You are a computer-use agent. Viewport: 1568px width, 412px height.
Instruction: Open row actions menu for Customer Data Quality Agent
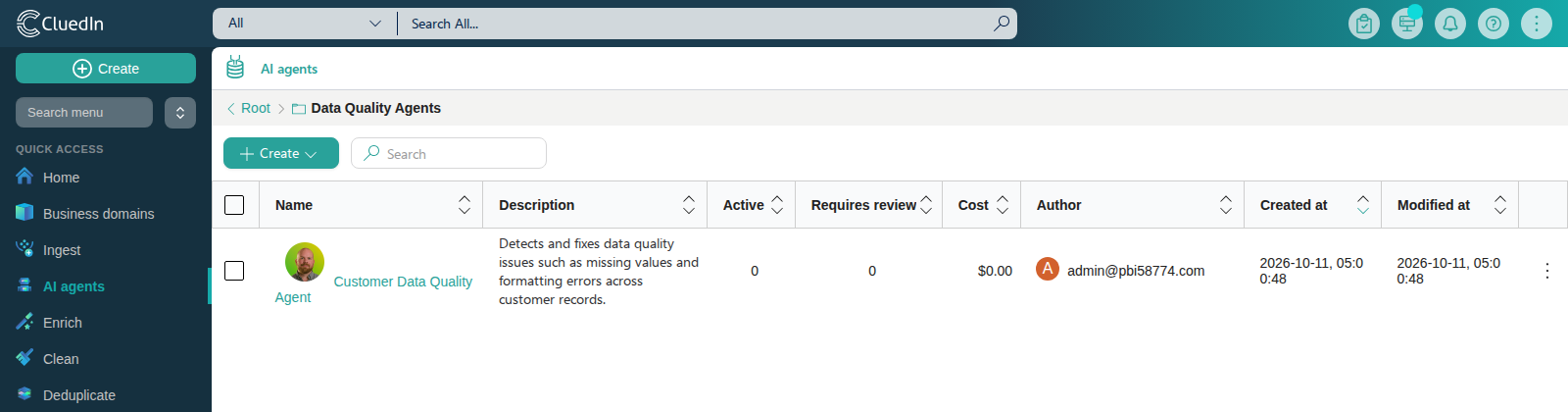[1546, 271]
